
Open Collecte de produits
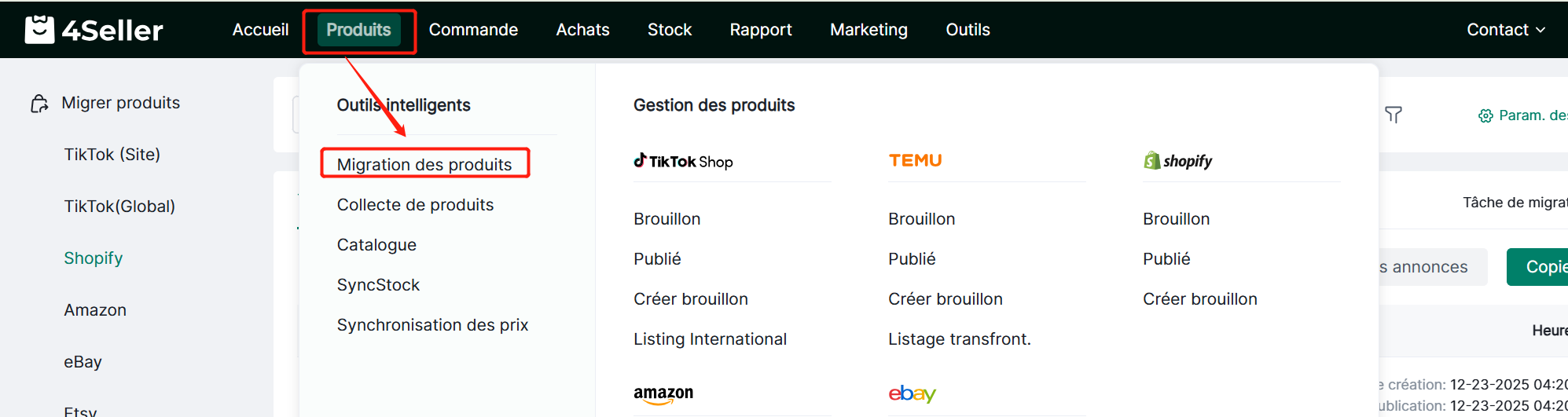[x=415, y=205]
